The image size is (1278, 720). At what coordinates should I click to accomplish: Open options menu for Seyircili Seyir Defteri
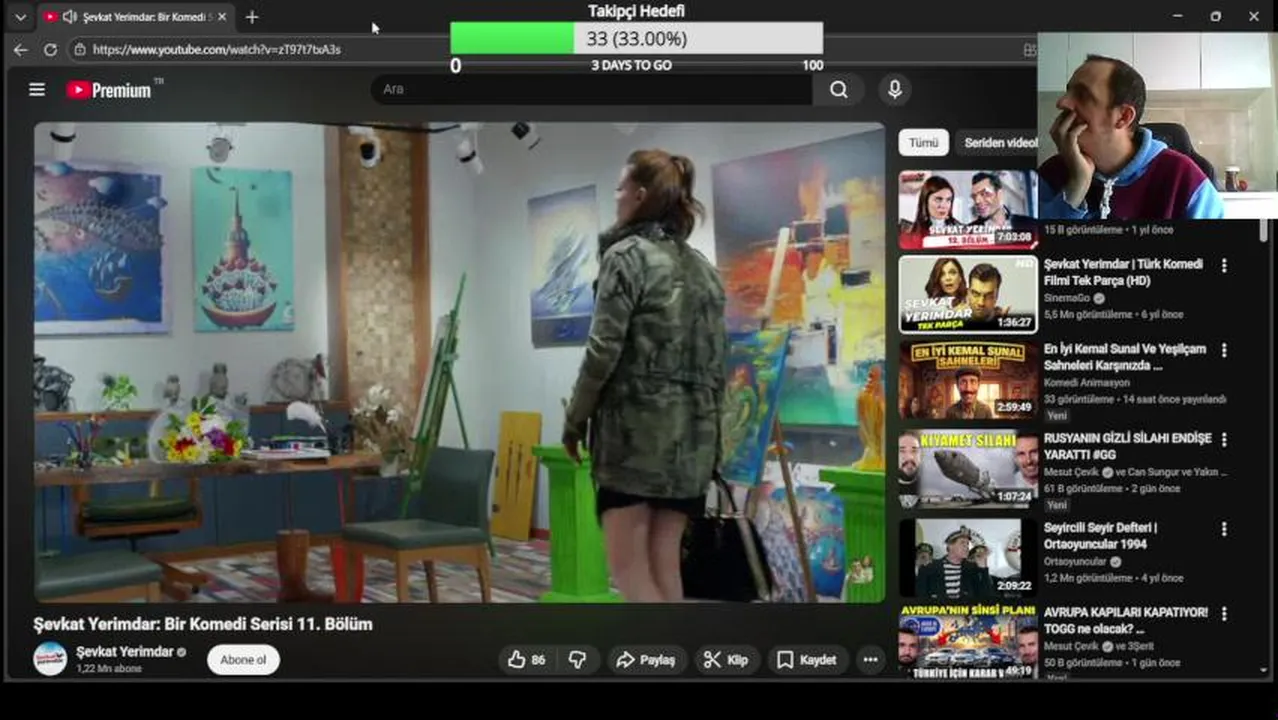1224,529
